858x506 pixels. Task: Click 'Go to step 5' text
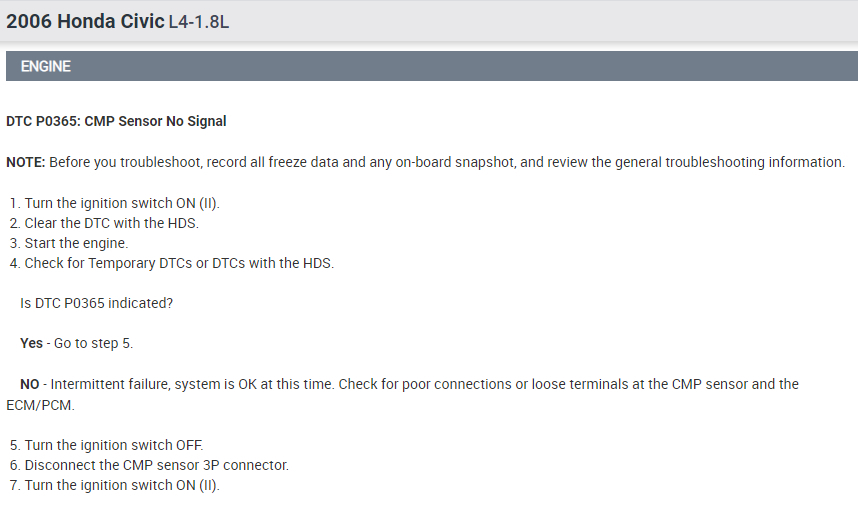coord(93,343)
